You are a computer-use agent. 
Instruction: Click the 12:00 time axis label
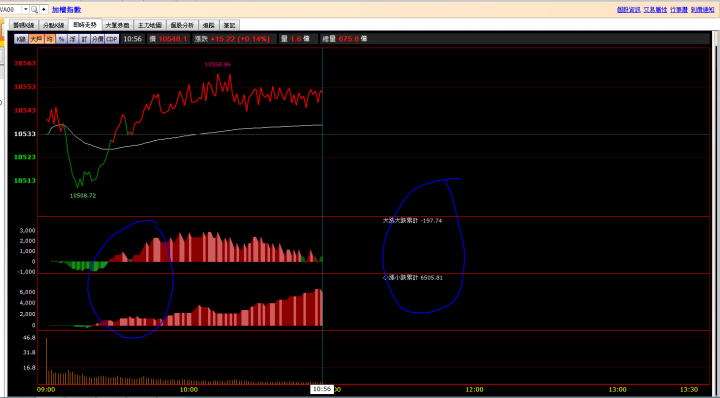point(474,390)
